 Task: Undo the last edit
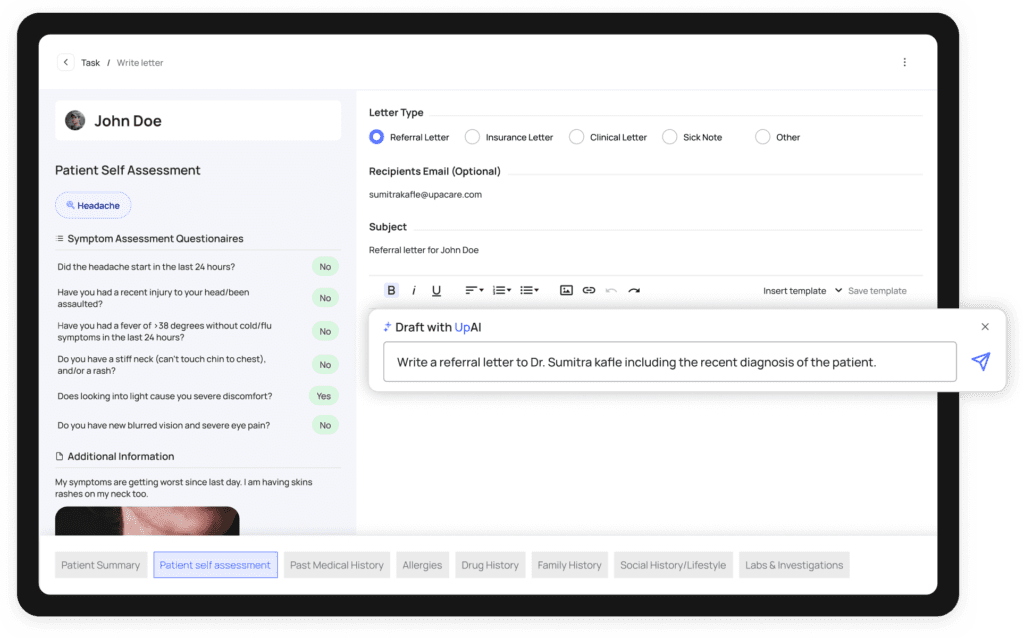tap(611, 291)
